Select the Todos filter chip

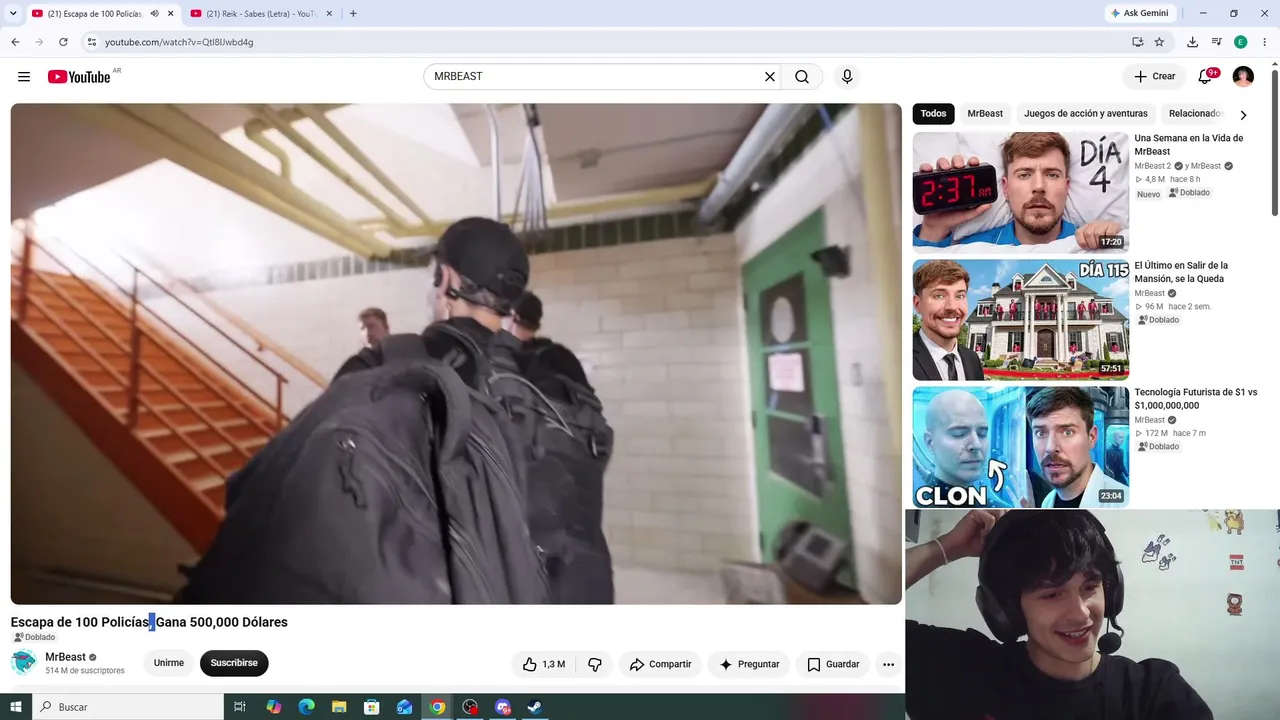coord(933,114)
